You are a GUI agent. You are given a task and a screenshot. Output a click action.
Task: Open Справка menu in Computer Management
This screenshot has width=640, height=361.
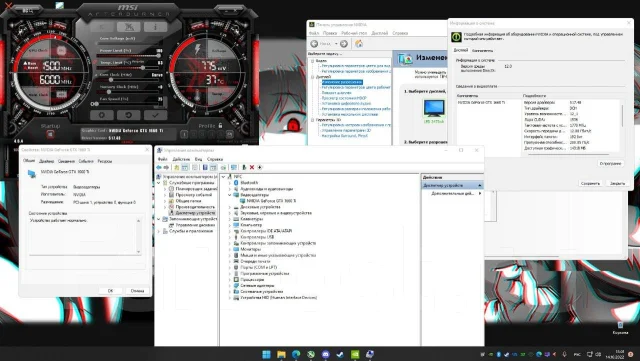click(215, 159)
